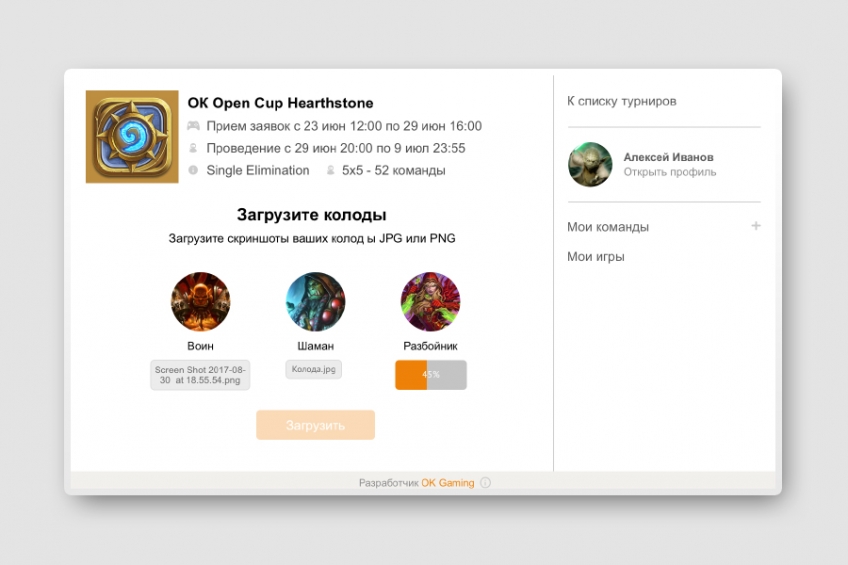Click the gamepad icon beside Прием заявок

point(193,126)
